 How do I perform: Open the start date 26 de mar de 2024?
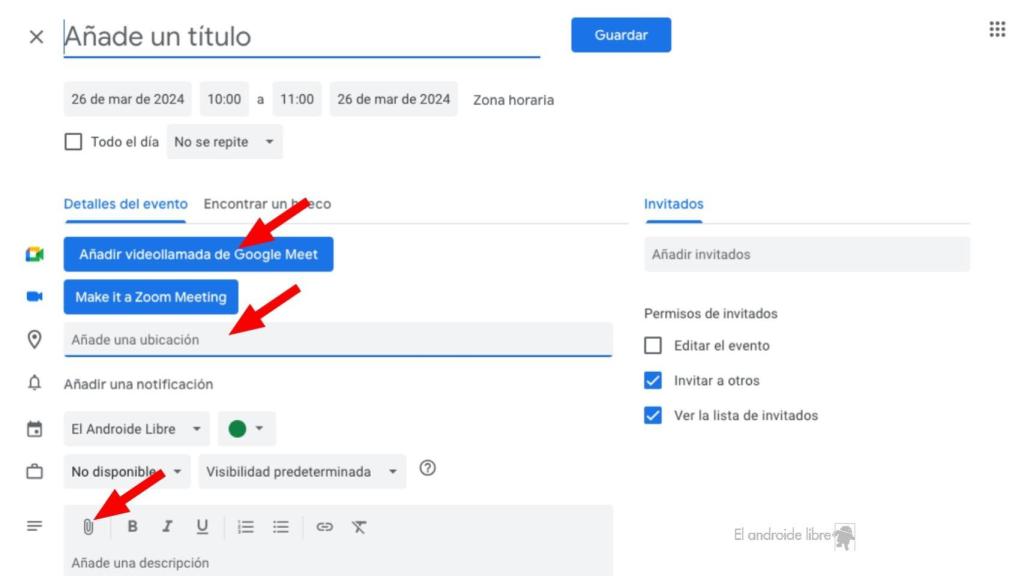point(127,99)
